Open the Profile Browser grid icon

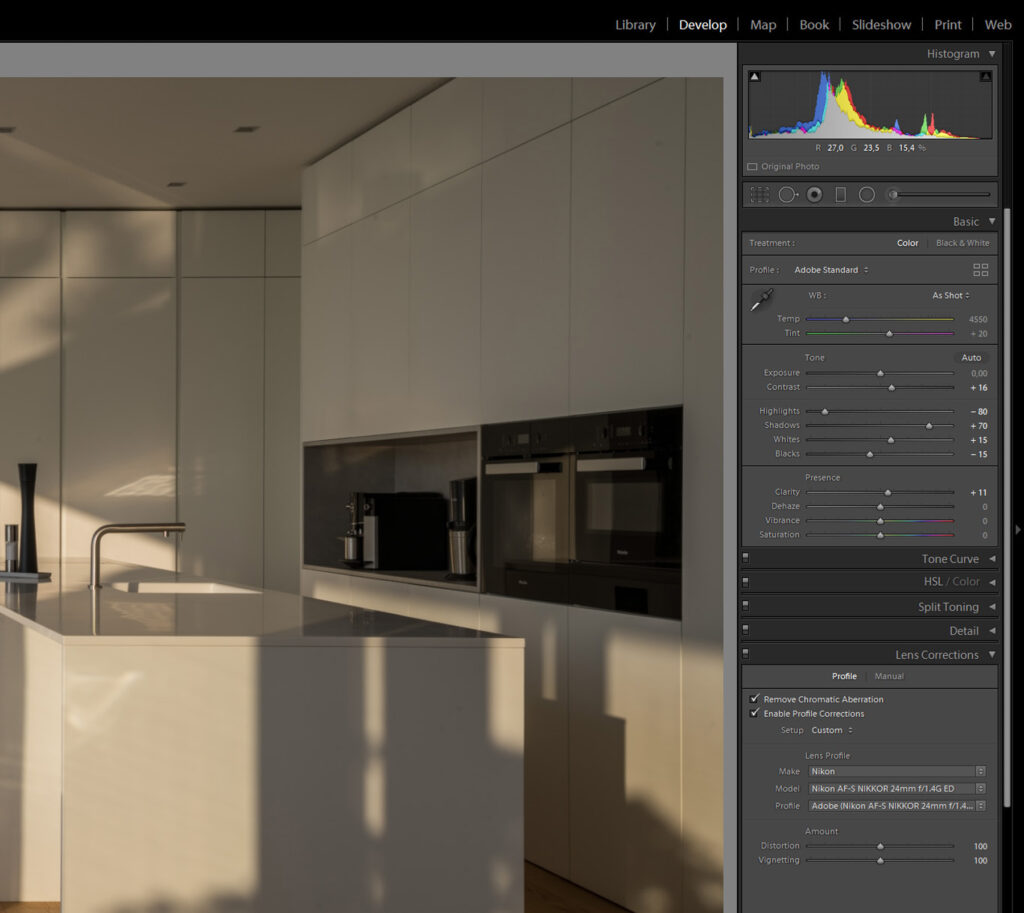[x=980, y=270]
